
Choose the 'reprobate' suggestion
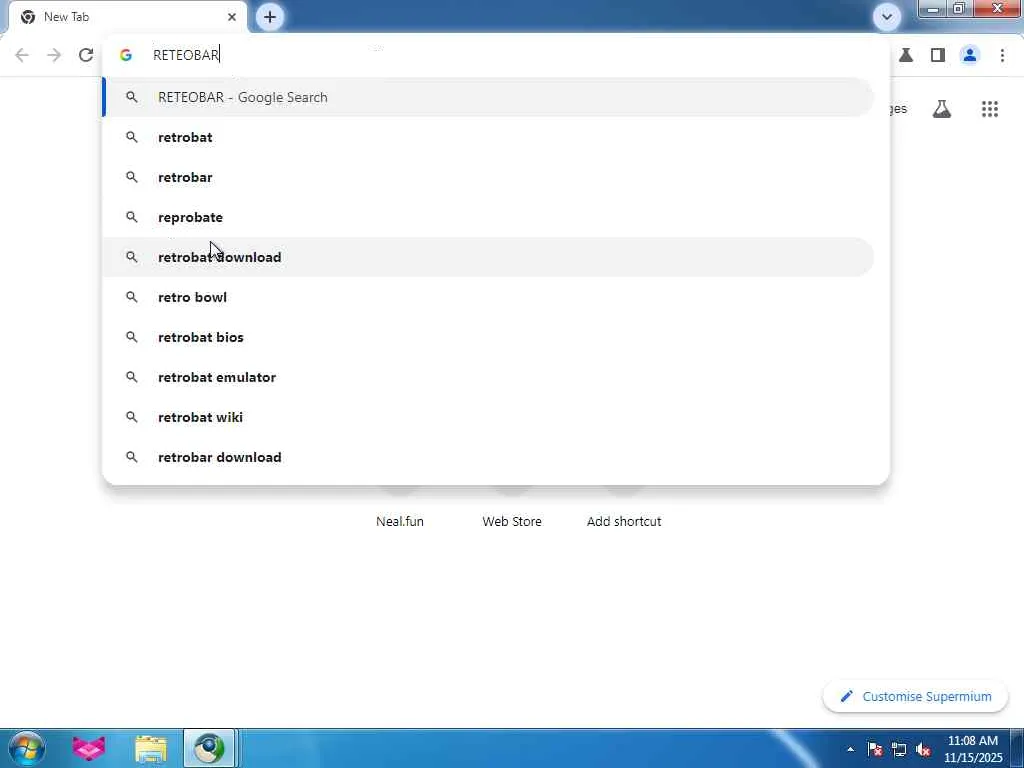click(x=488, y=217)
